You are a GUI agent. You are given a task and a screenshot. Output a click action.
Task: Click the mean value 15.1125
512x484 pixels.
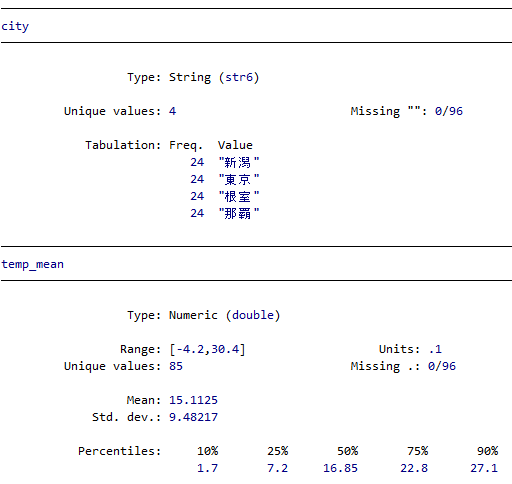[193, 400]
